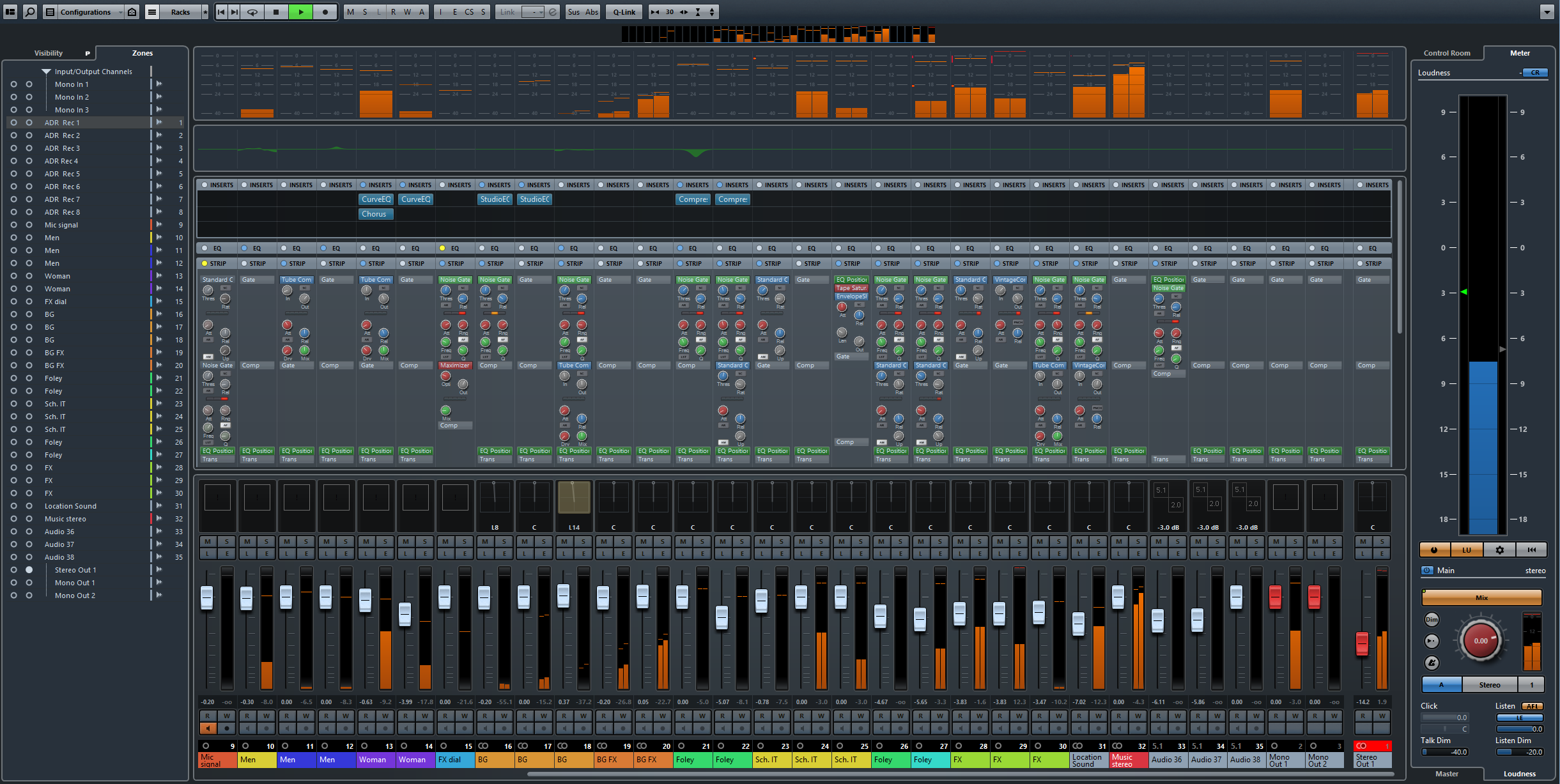Select ADR Rec 4 in channel list
Screen dimensions: 1560x784
coord(61,161)
